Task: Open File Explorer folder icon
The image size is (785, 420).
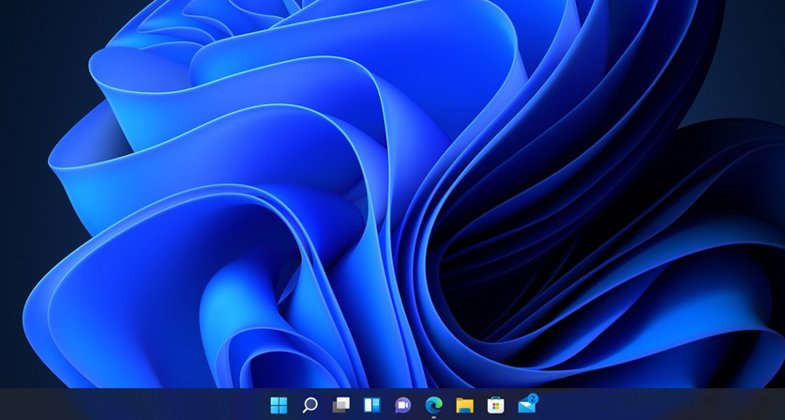Action: [x=465, y=405]
